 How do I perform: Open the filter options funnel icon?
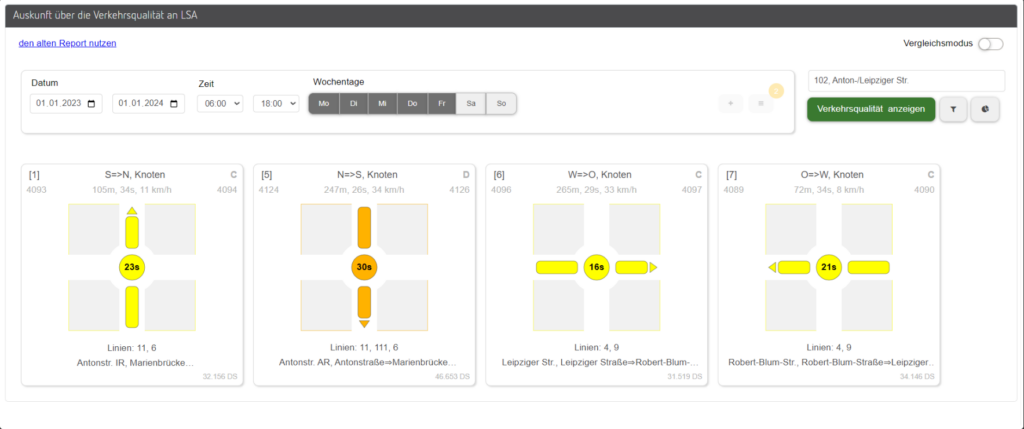(x=953, y=110)
